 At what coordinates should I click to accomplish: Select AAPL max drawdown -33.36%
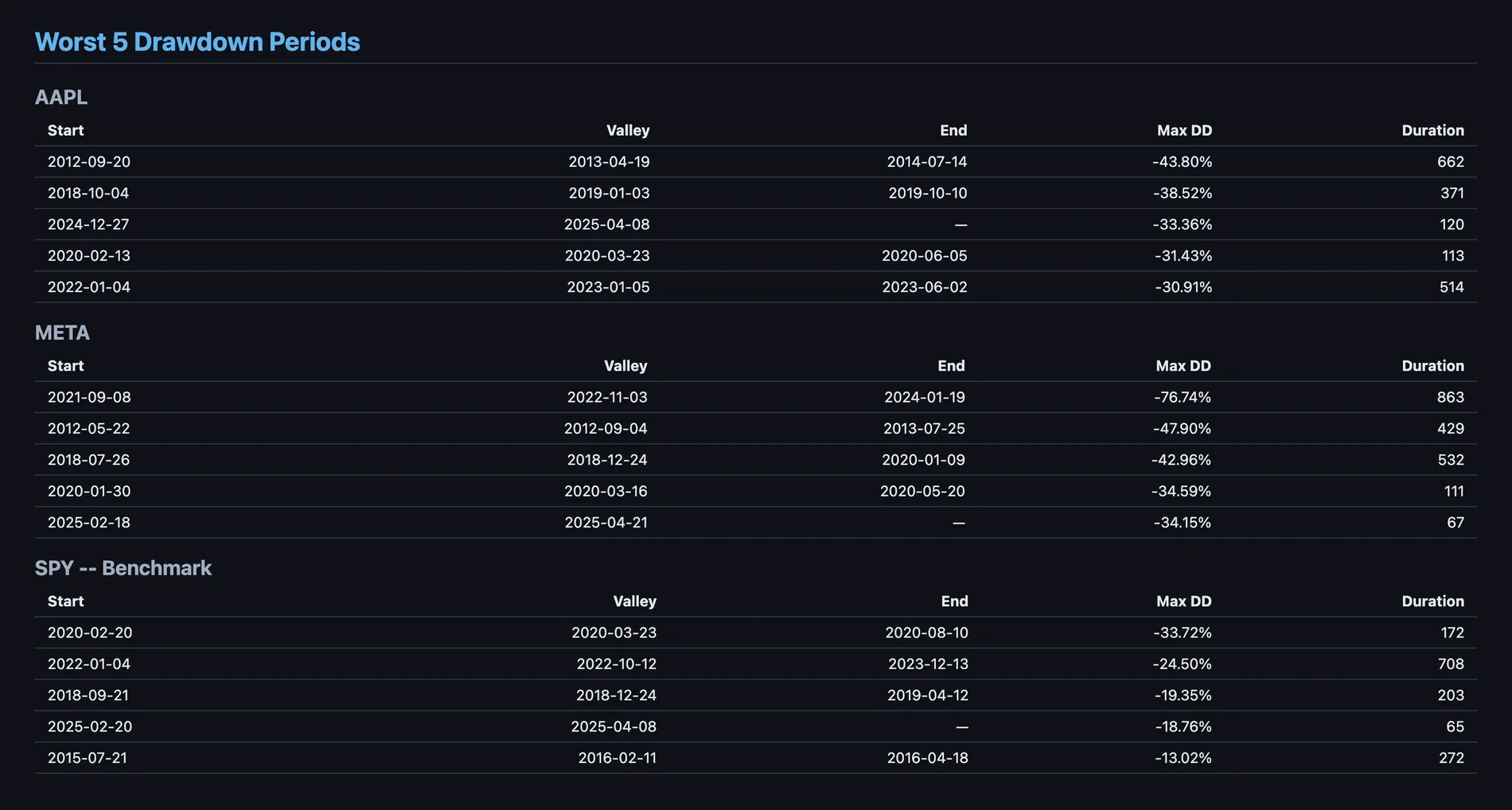(x=1183, y=224)
